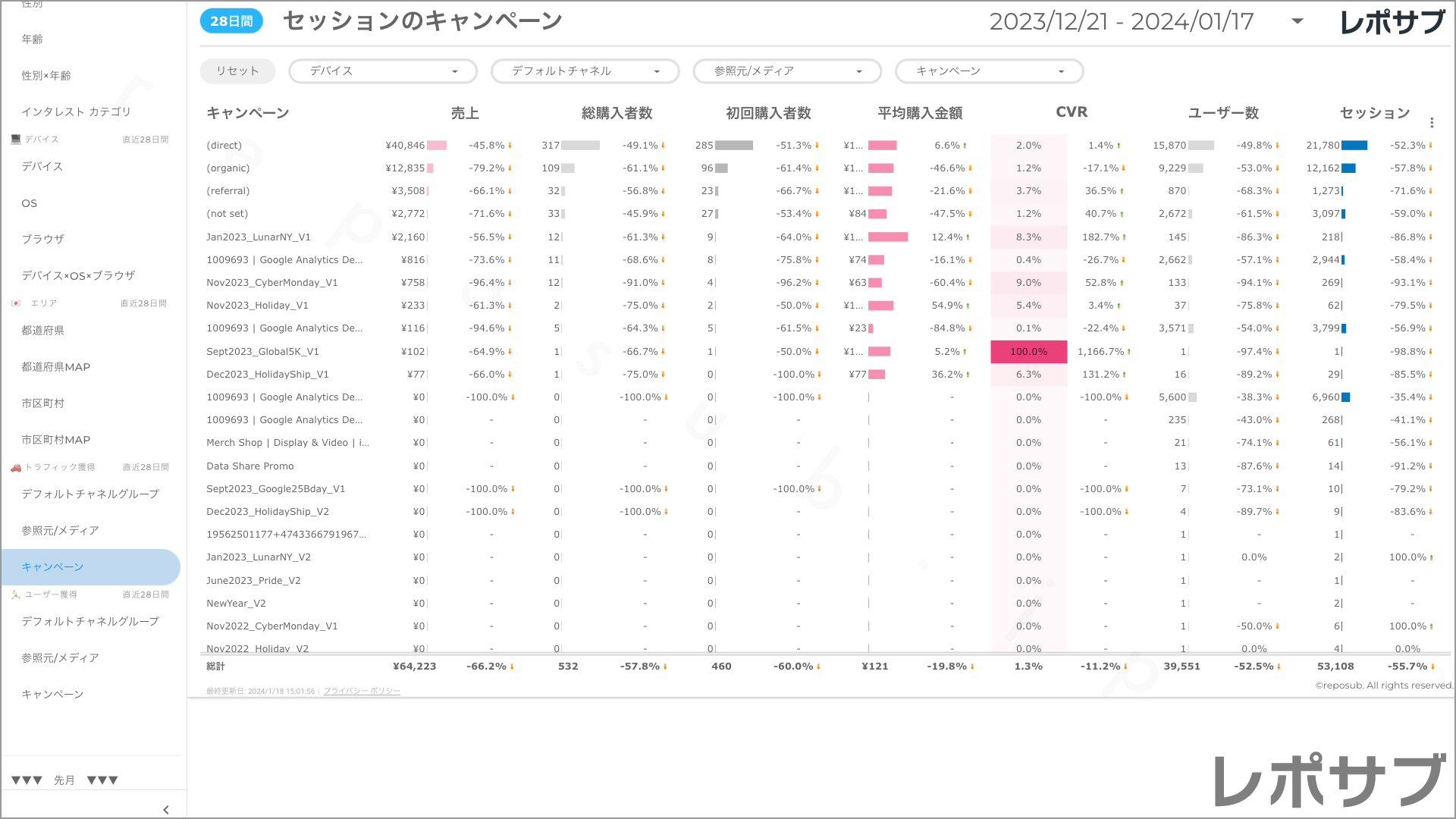The width and height of the screenshot is (1456, 819).
Task: Click the レポサブ logo at top right
Action: click(1392, 22)
